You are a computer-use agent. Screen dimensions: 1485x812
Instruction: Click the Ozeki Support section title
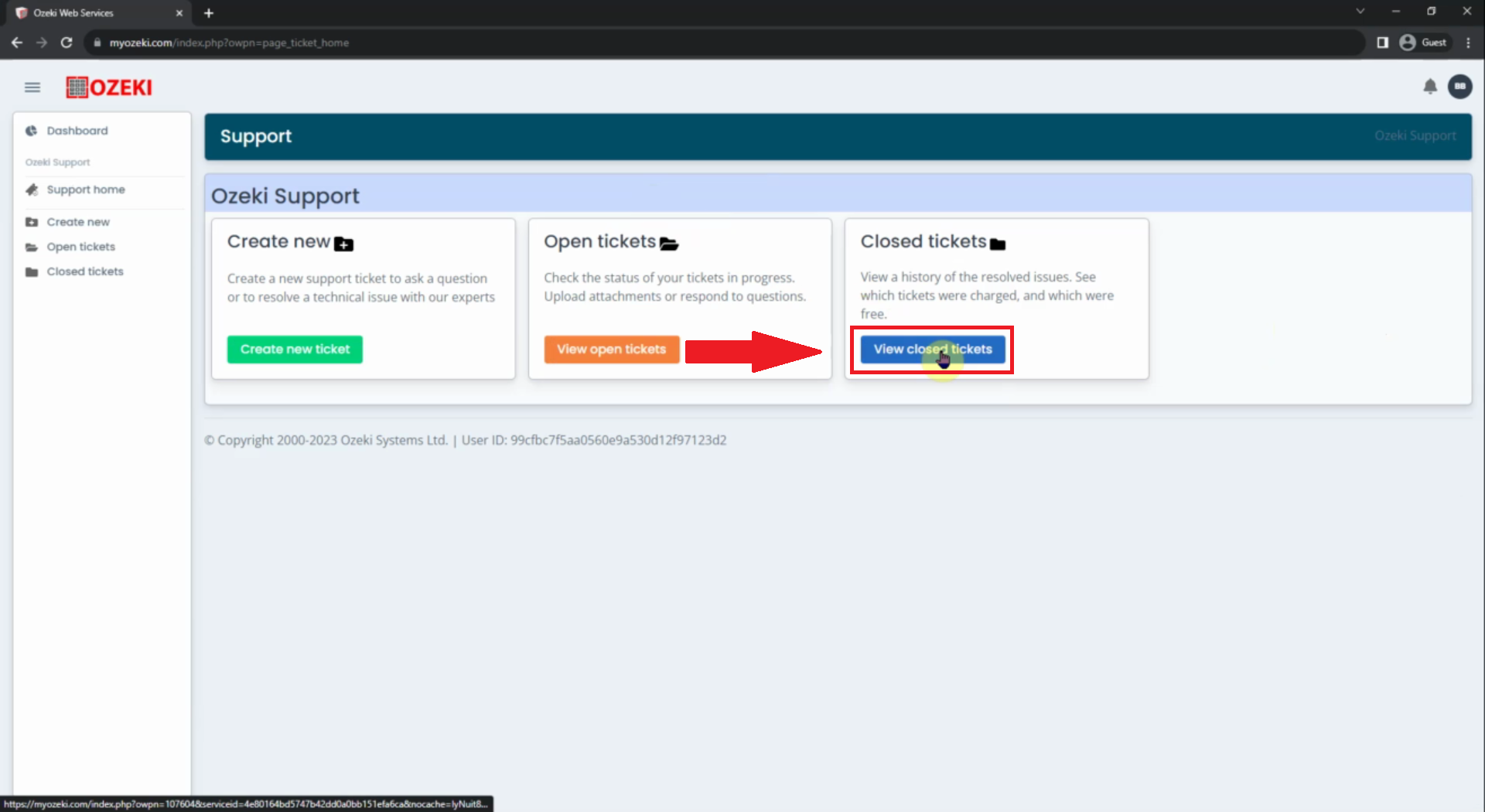285,196
